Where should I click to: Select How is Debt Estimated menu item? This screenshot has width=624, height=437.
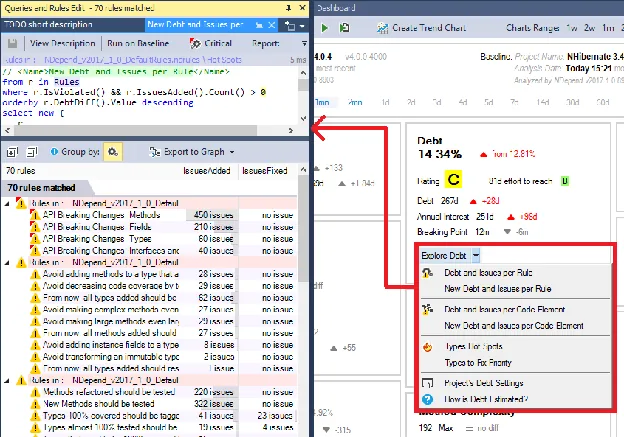point(486,399)
